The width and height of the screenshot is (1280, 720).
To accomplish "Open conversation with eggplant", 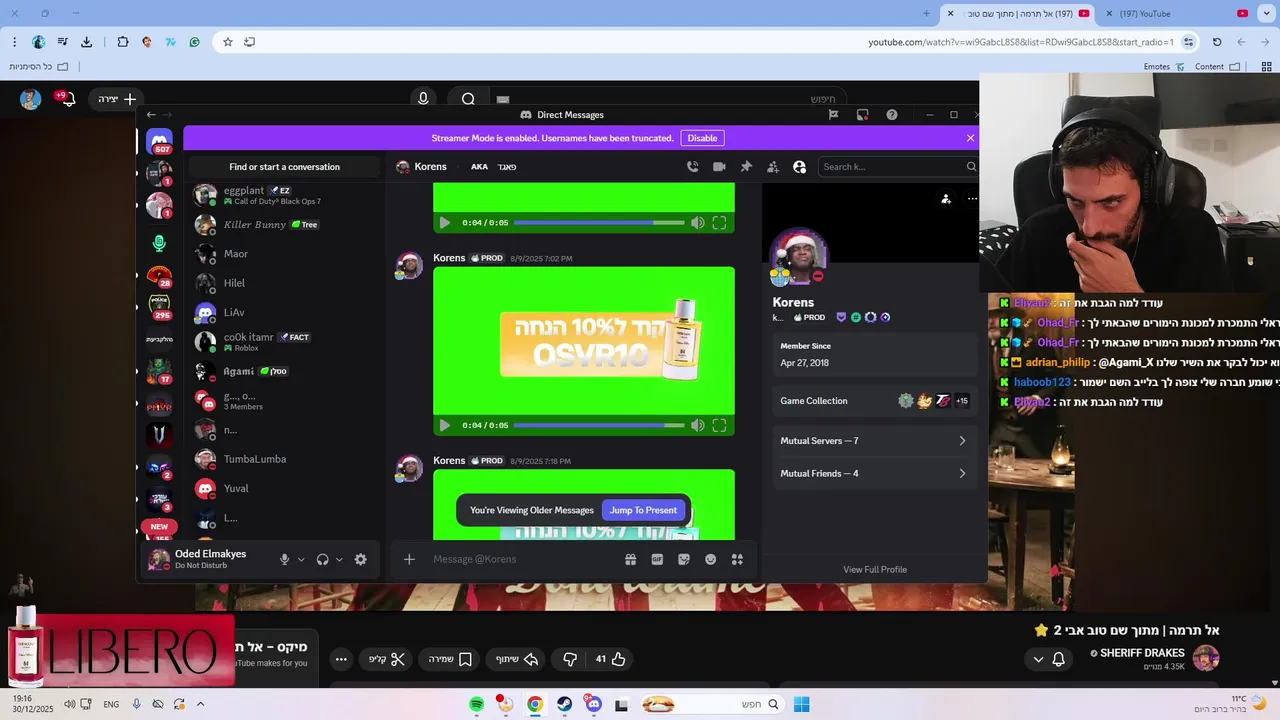I will (x=284, y=195).
